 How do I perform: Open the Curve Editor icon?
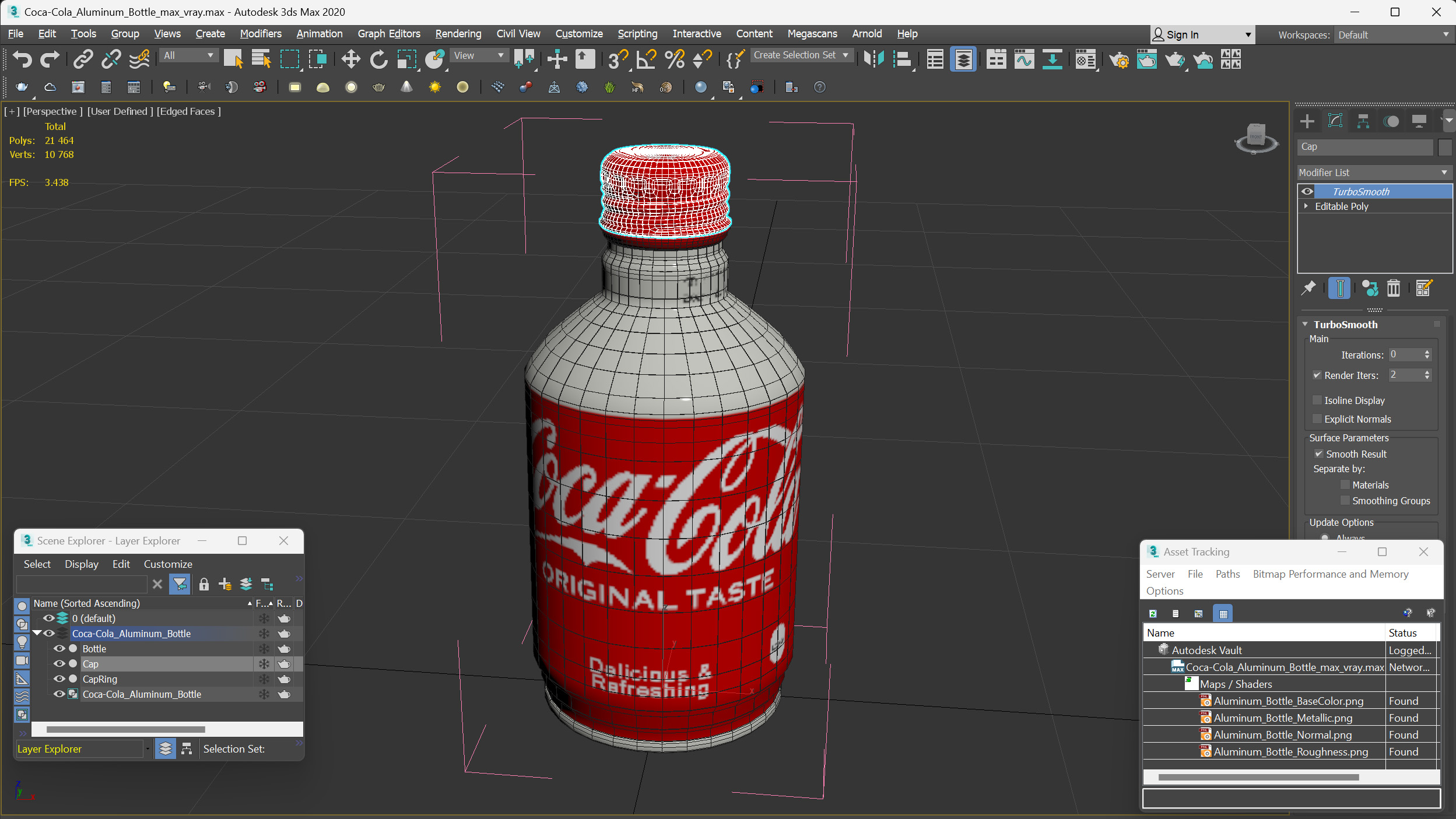tap(1024, 59)
